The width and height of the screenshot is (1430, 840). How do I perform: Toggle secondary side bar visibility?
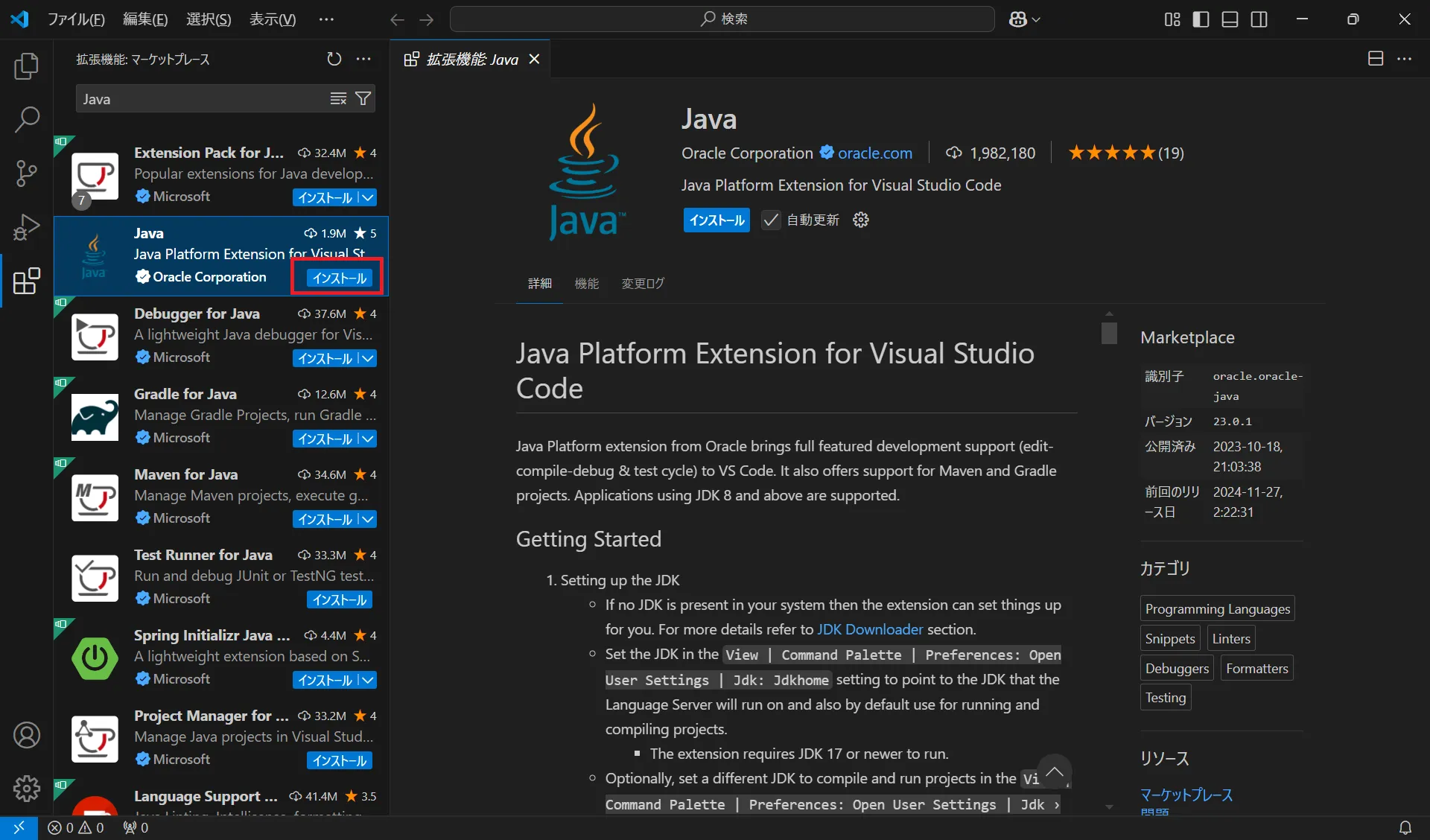pos(1259,19)
